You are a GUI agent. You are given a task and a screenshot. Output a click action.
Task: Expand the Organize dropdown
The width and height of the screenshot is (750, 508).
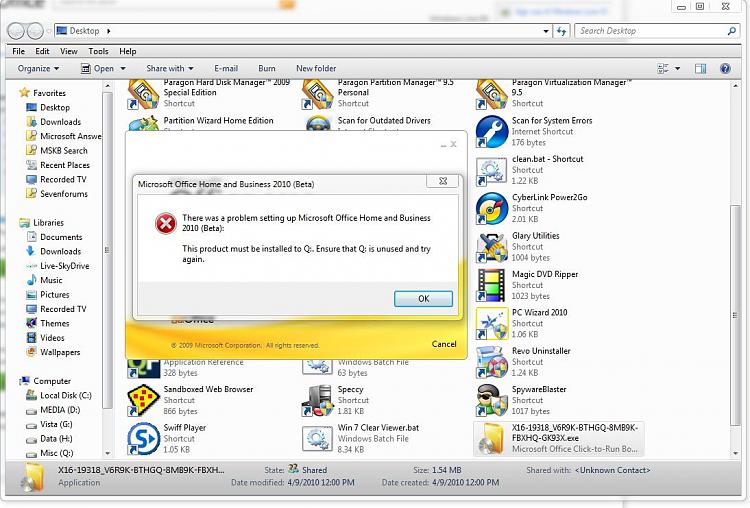point(38,68)
